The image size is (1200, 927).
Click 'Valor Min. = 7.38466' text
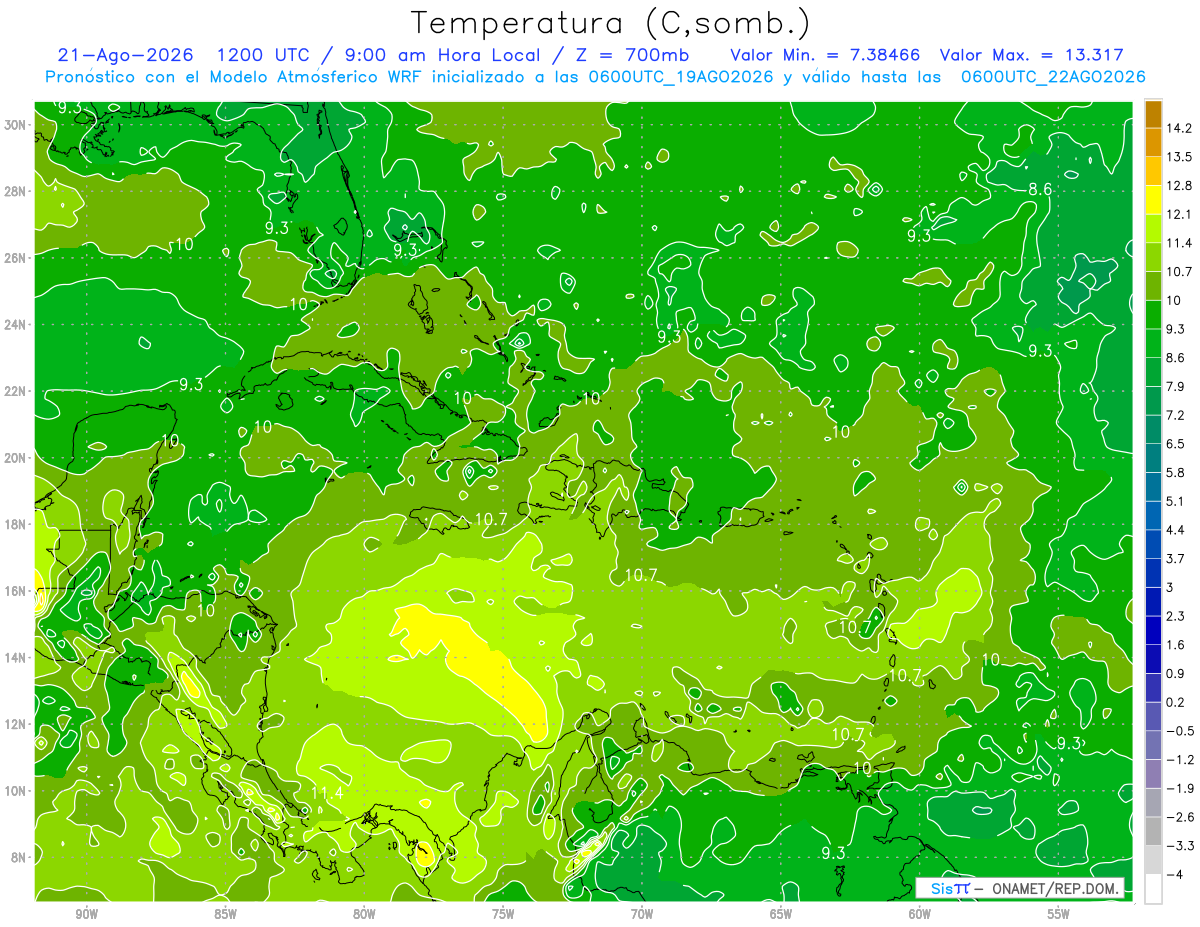coord(825,55)
